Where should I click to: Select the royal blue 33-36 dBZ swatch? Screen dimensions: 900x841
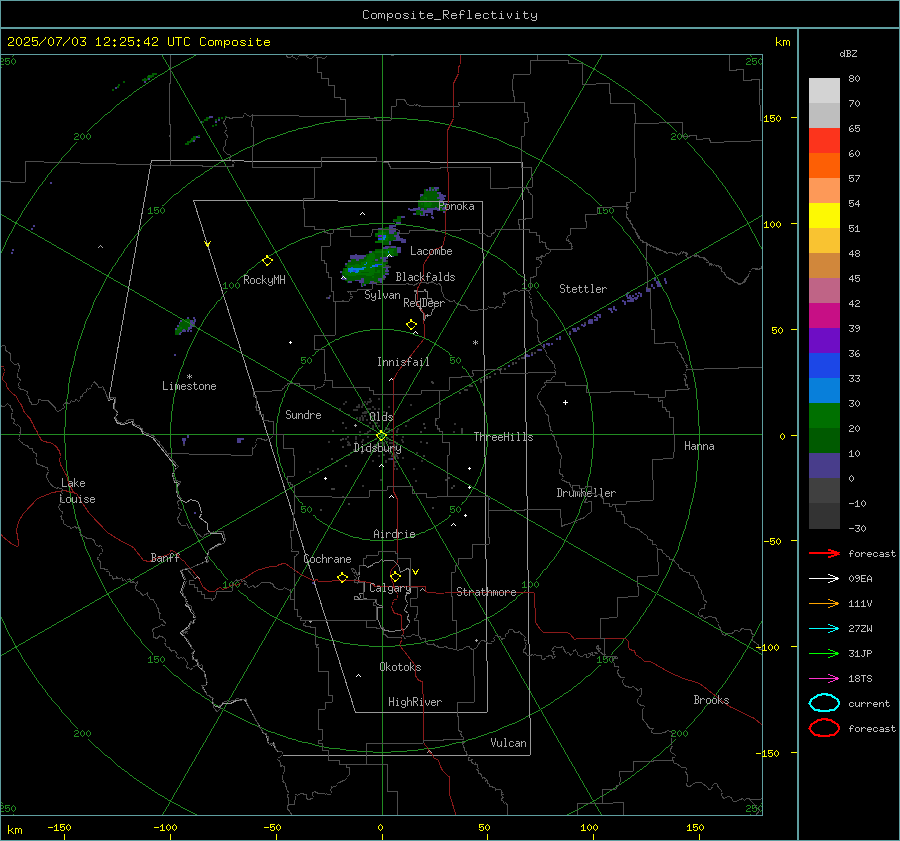click(x=824, y=366)
